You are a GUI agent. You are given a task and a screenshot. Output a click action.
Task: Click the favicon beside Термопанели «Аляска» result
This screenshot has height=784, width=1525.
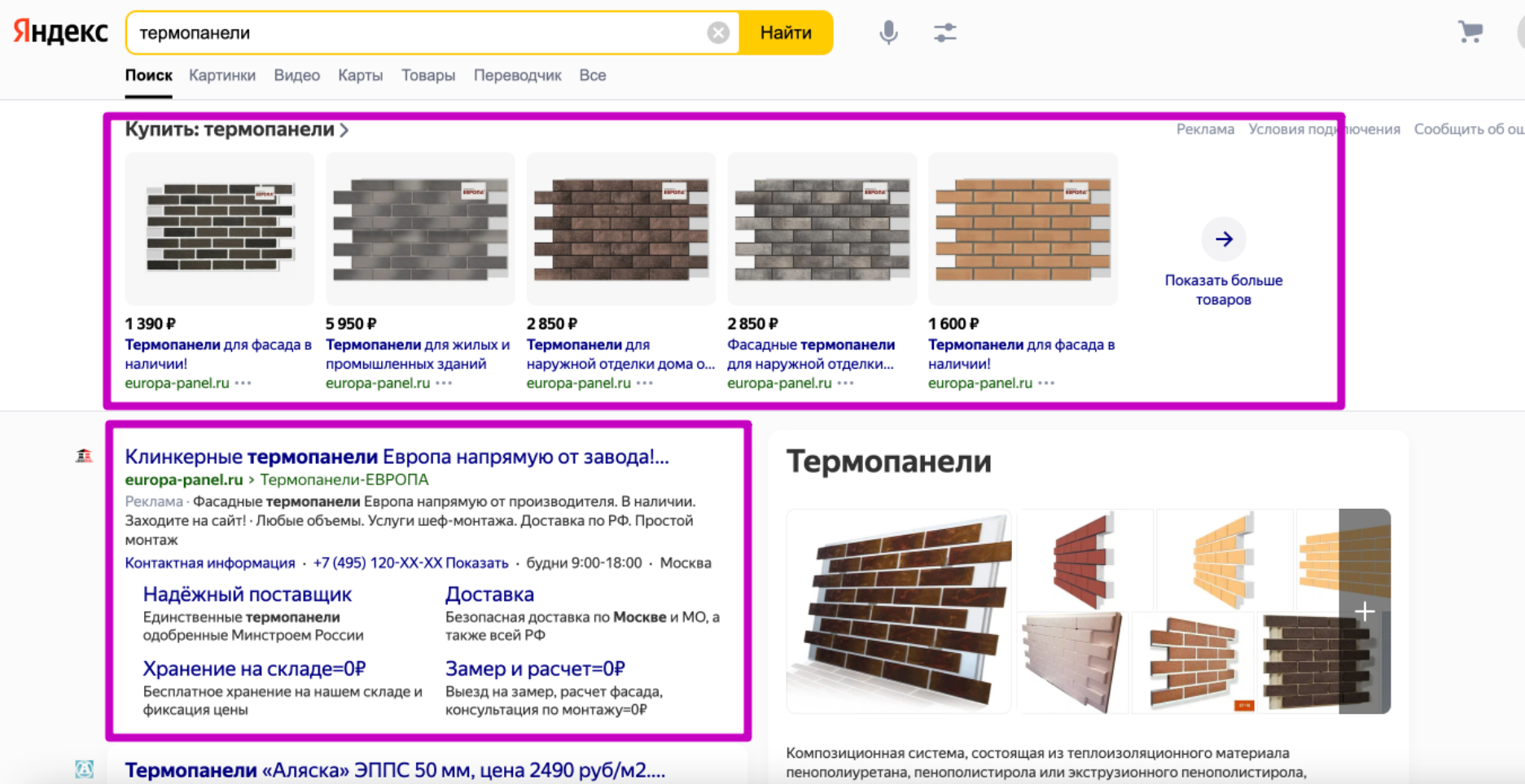(x=84, y=769)
